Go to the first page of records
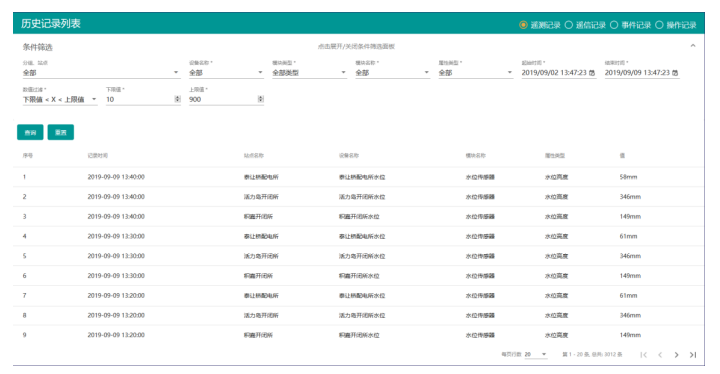The image size is (720, 374). tap(644, 354)
